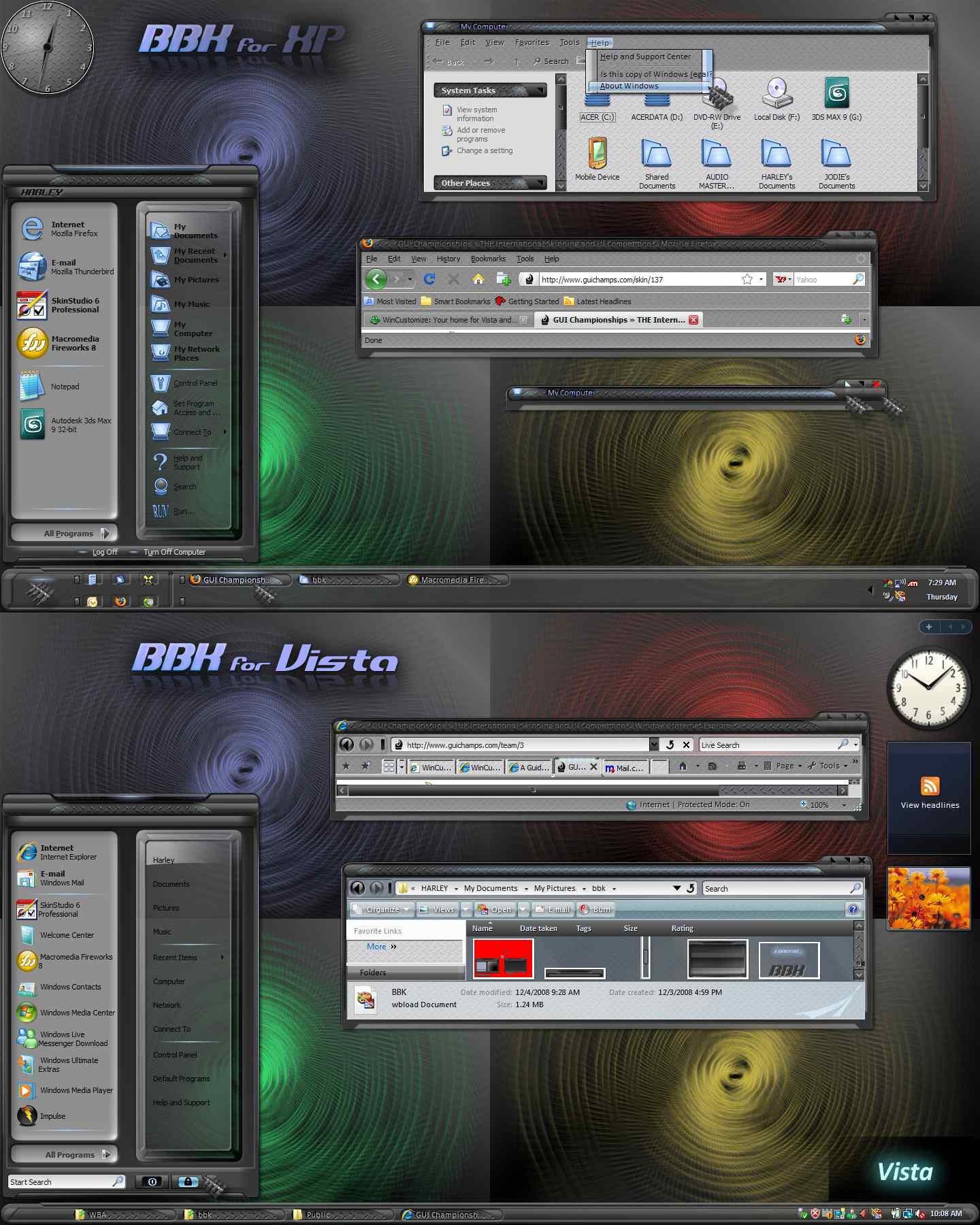980x1225 pixels.
Task: Collapse System Tasks panel in My Computer
Action: click(x=540, y=91)
